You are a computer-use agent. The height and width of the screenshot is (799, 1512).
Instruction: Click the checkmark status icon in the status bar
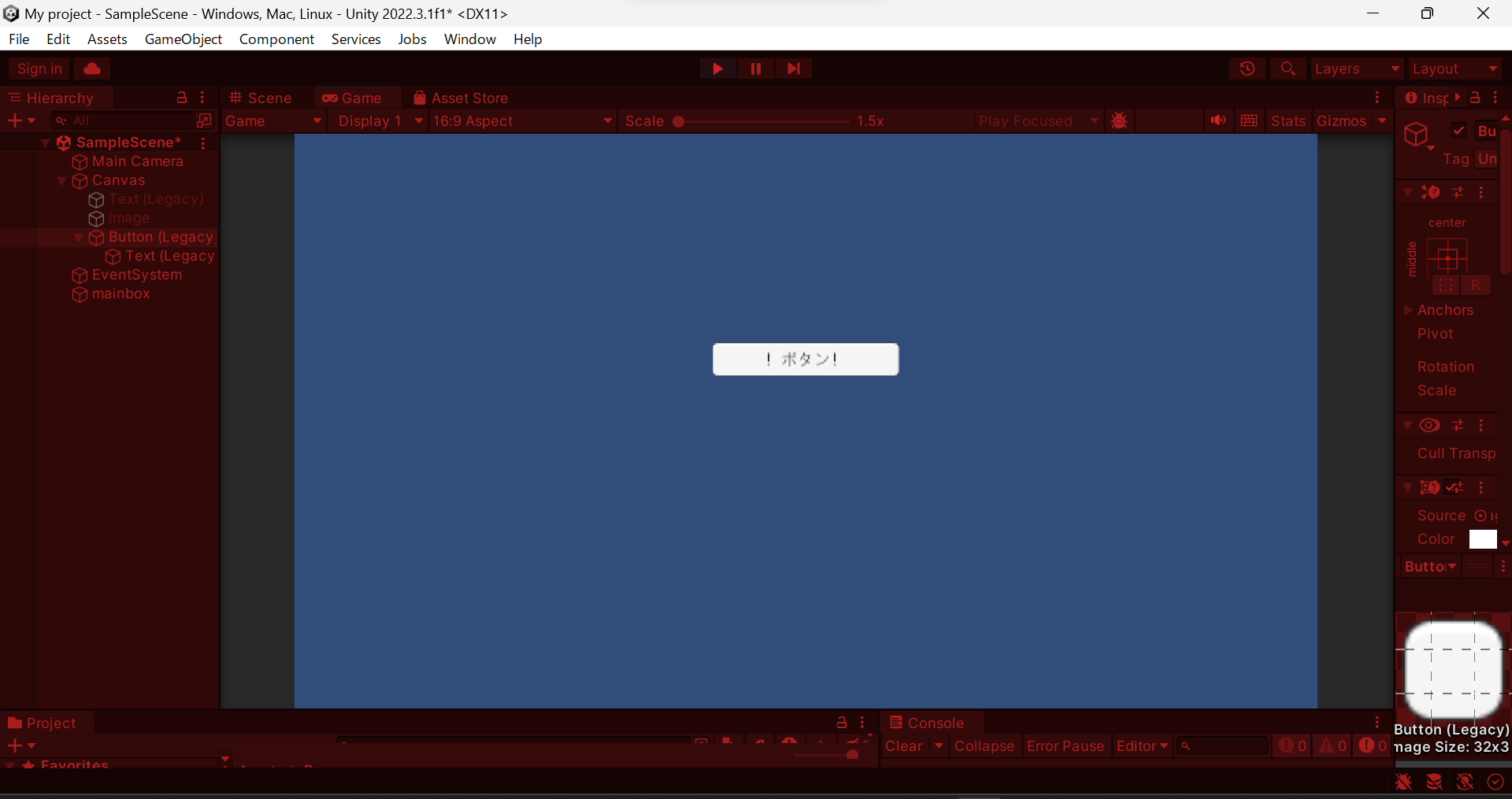(x=1495, y=782)
